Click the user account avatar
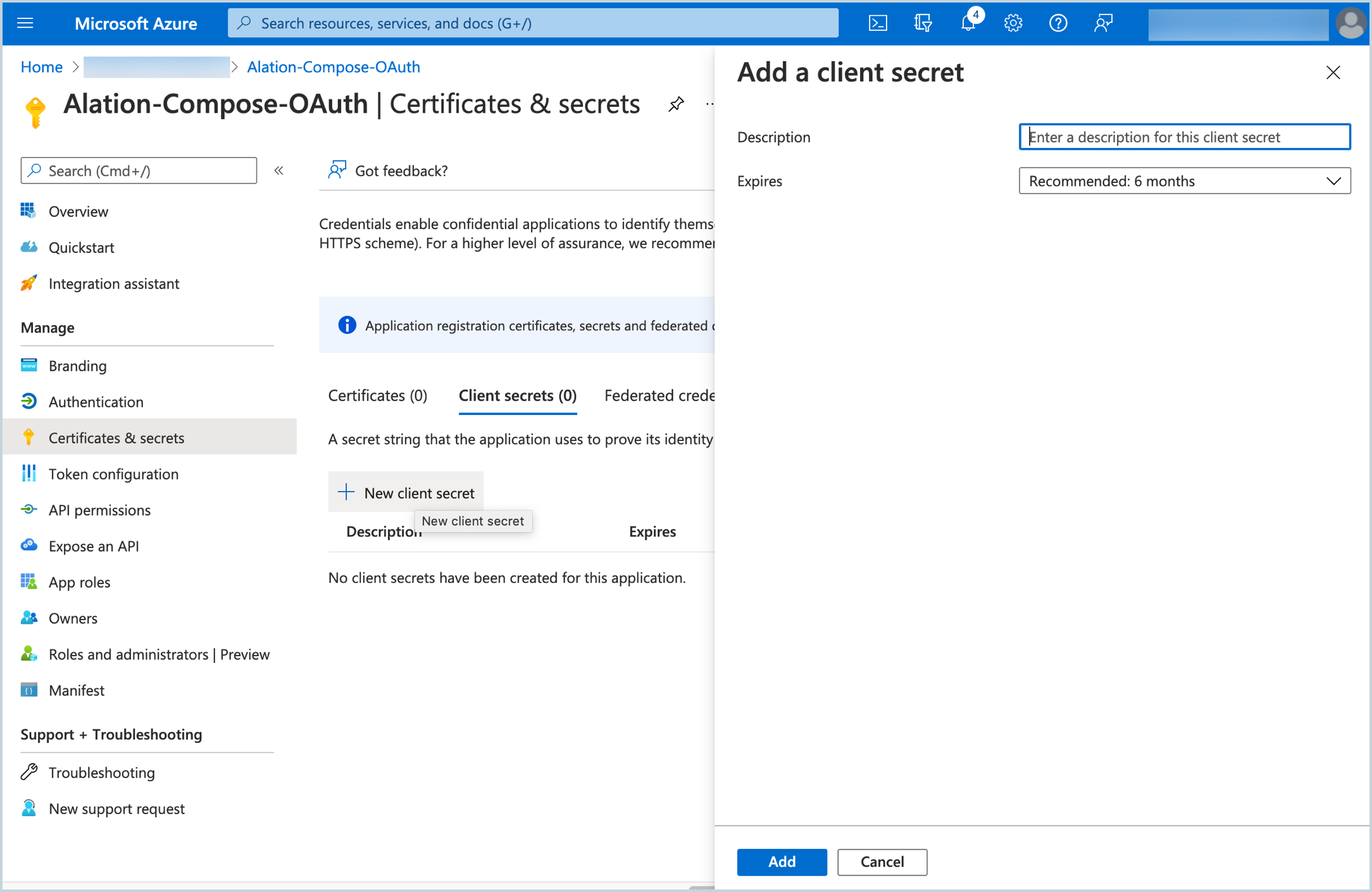Image resolution: width=1372 pixels, height=892 pixels. (x=1350, y=23)
